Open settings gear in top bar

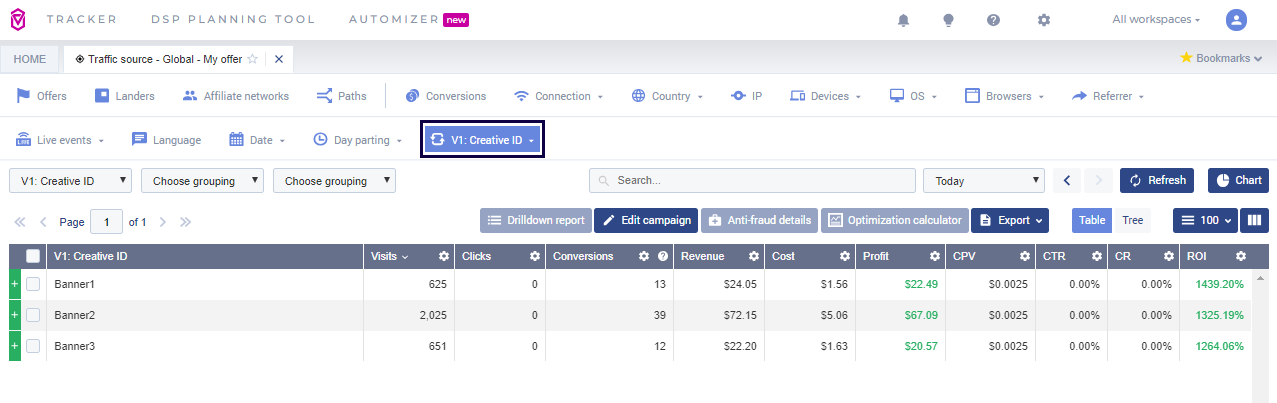tap(1044, 20)
